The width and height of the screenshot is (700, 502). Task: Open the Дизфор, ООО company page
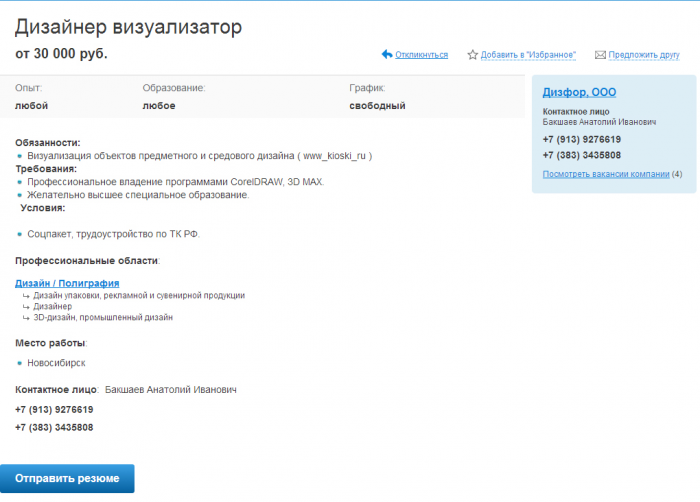click(x=579, y=92)
